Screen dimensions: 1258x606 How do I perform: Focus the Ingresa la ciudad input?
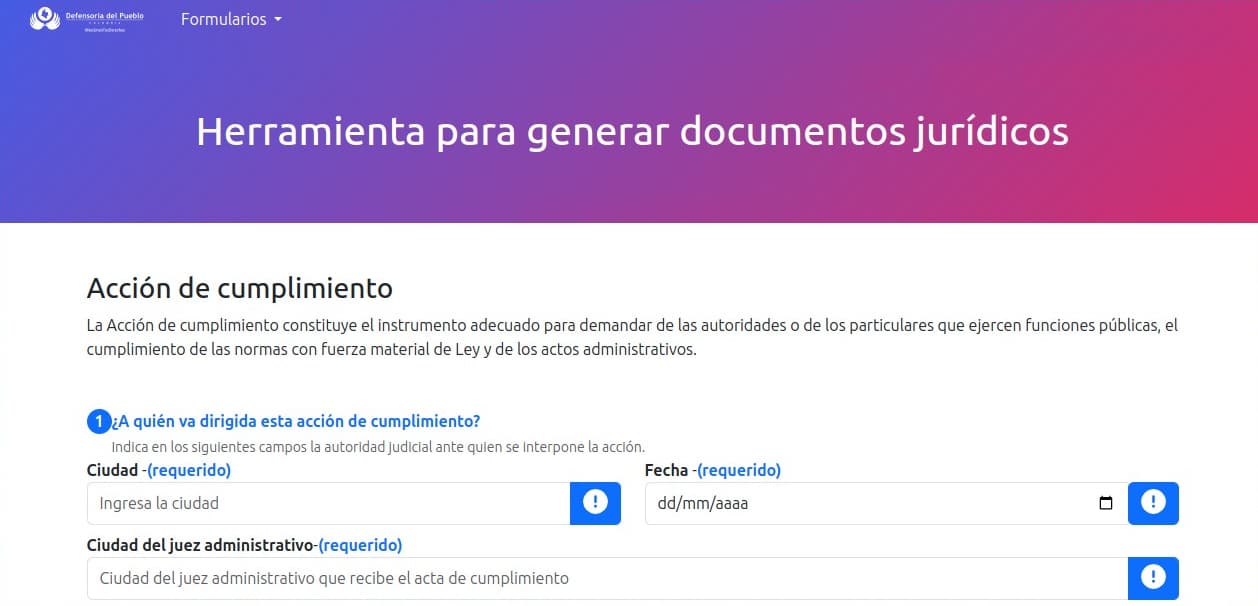[x=328, y=503]
